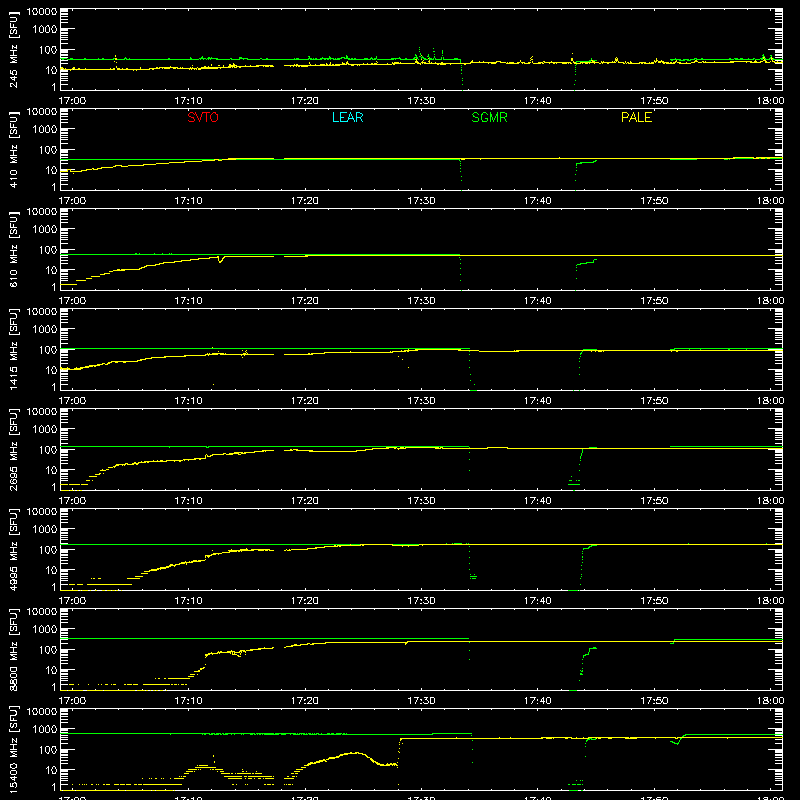
Task: Select the 15400 MHz [SFU] axis label
Action: (14, 749)
